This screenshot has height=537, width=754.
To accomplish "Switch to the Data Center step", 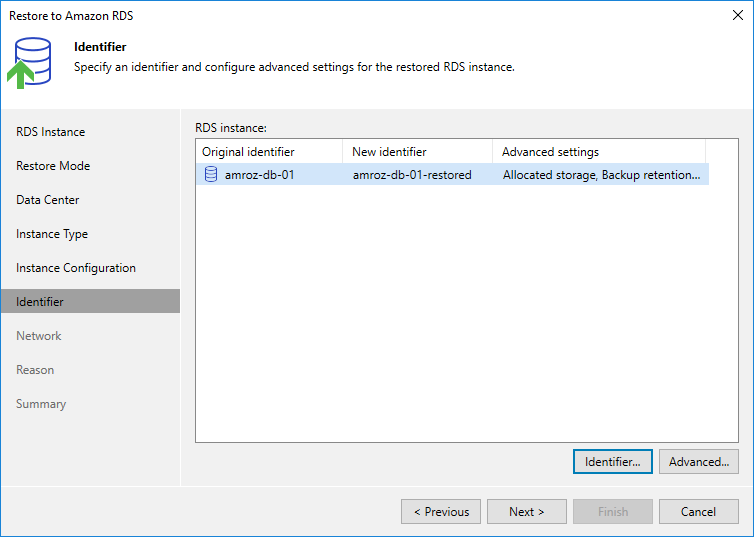I will tap(48, 200).
